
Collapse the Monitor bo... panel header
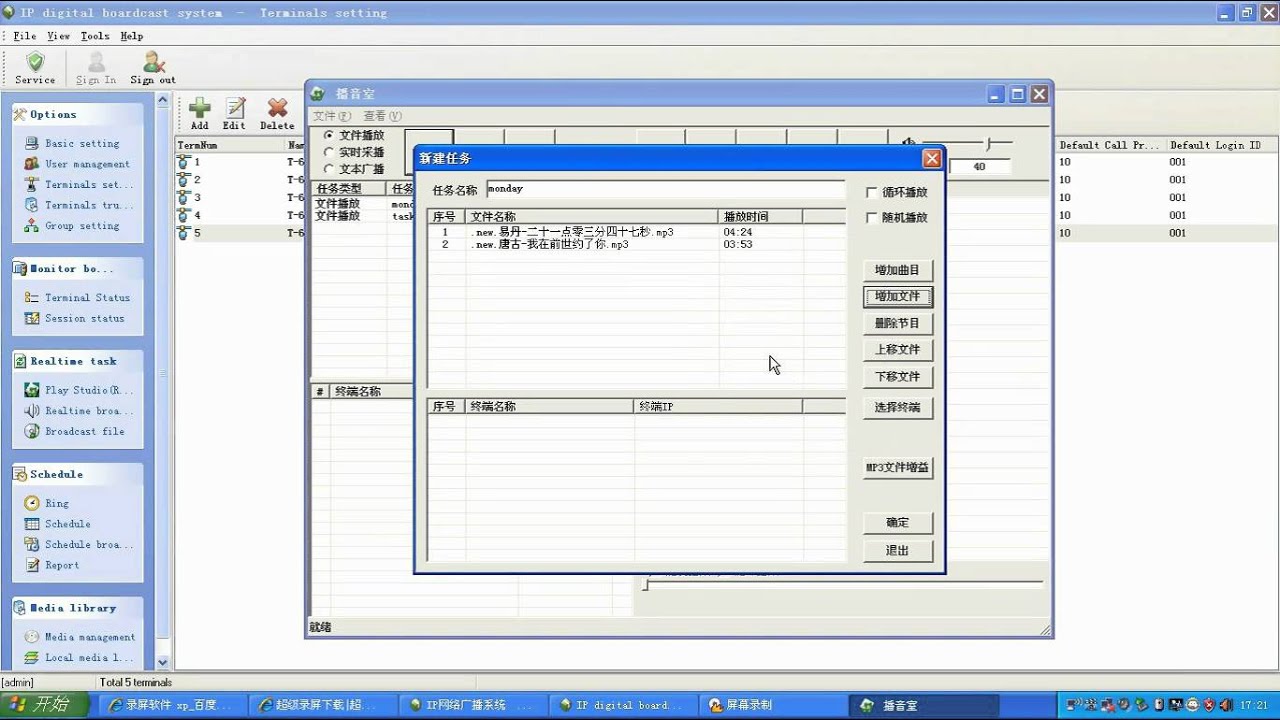tap(77, 268)
